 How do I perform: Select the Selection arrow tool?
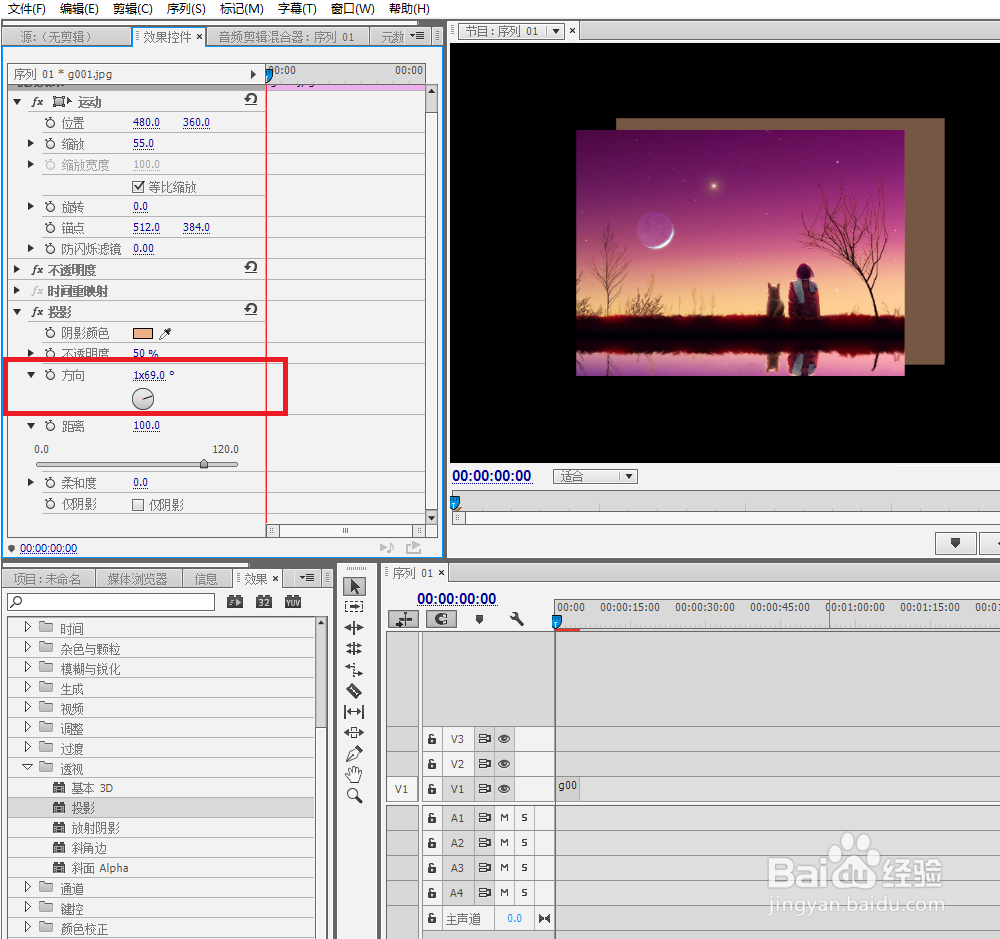pyautogui.click(x=355, y=586)
